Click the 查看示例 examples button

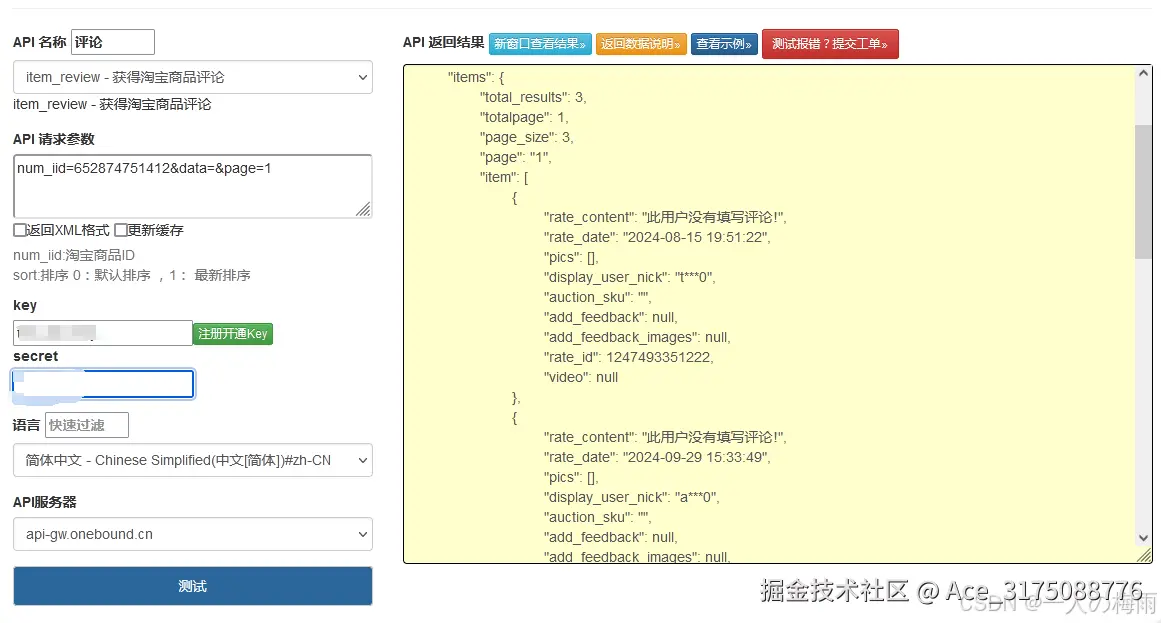coord(723,44)
